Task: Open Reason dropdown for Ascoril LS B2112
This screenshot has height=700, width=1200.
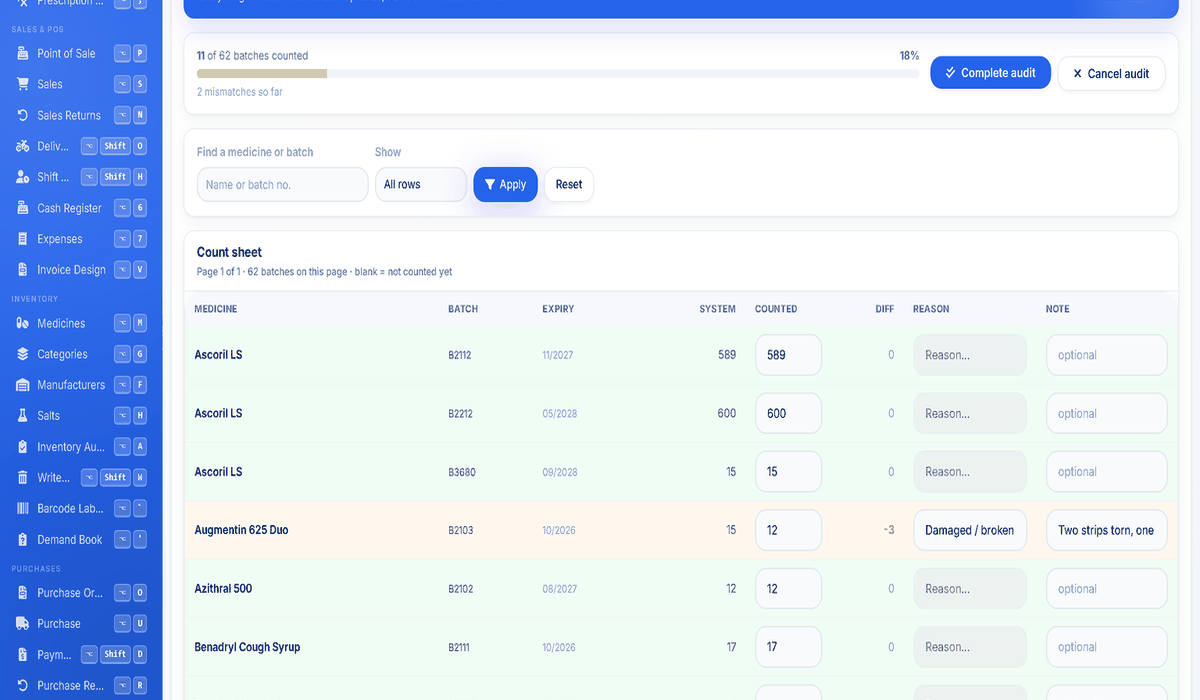Action: 970,355
